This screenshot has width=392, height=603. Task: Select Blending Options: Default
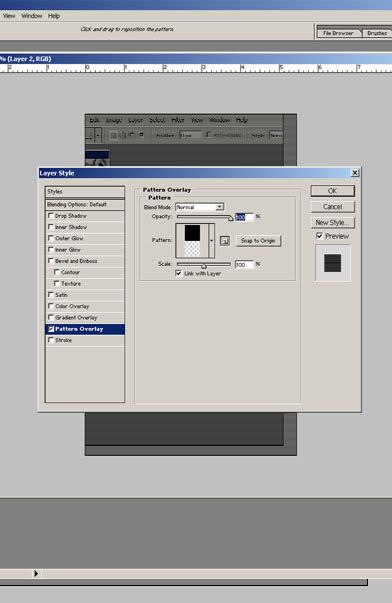point(85,205)
